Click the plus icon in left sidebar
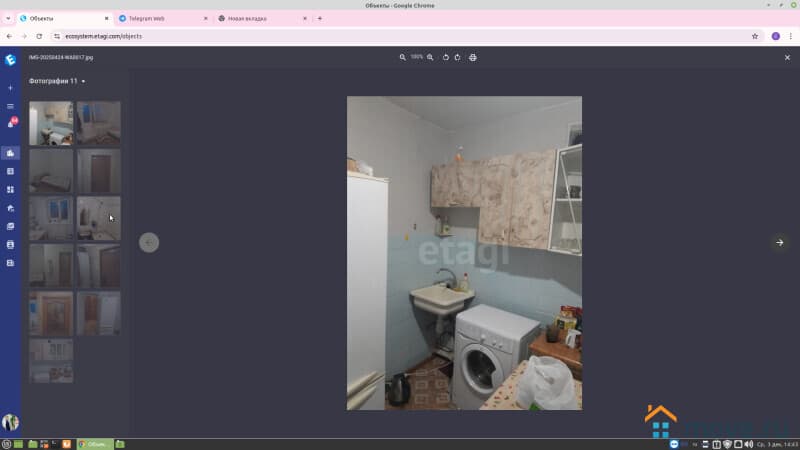This screenshot has height=450, width=800. tap(11, 88)
